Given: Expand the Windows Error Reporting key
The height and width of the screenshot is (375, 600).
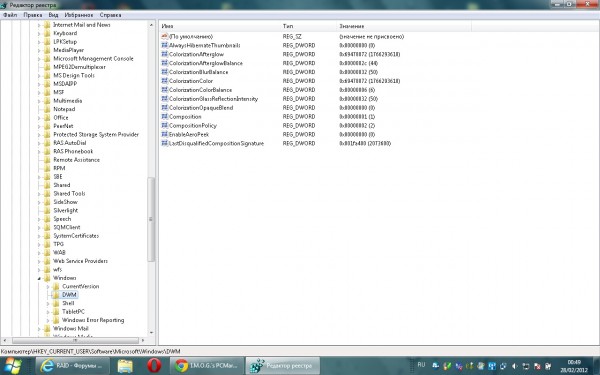Looking at the screenshot, I should coord(48,320).
